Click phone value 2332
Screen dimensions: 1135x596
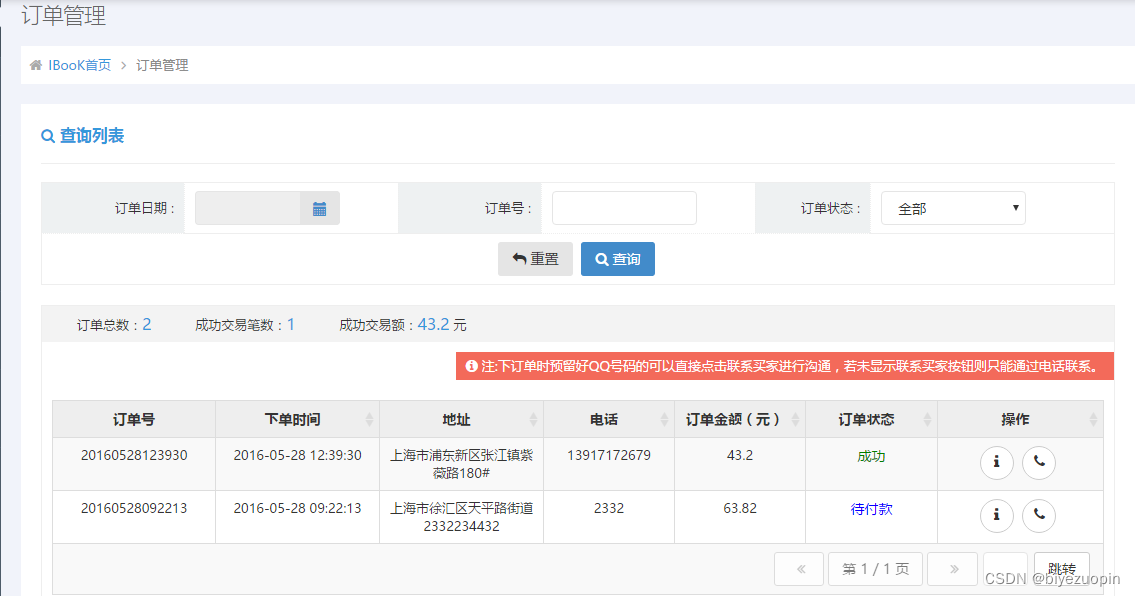coord(609,508)
